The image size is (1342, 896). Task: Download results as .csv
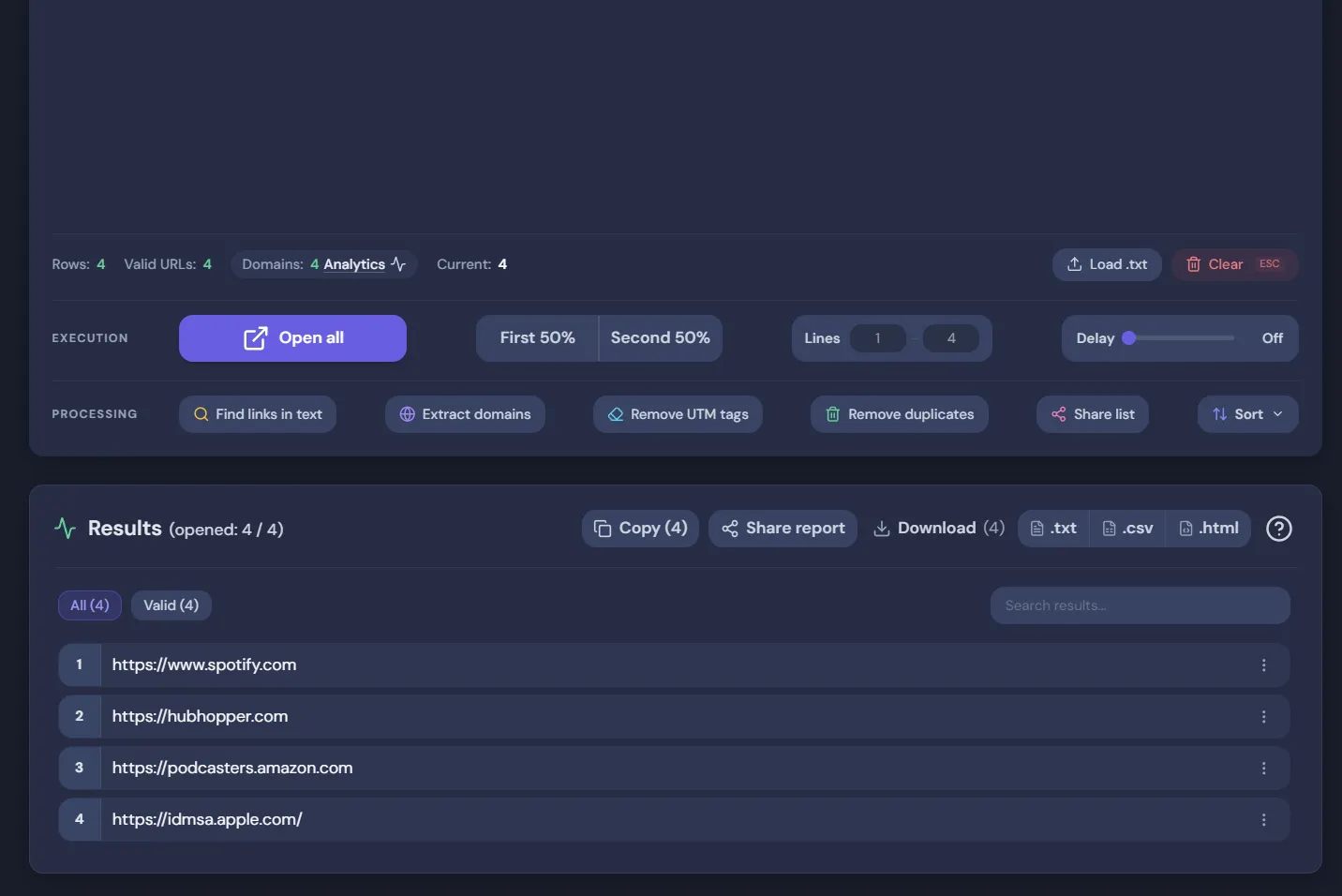point(1127,529)
